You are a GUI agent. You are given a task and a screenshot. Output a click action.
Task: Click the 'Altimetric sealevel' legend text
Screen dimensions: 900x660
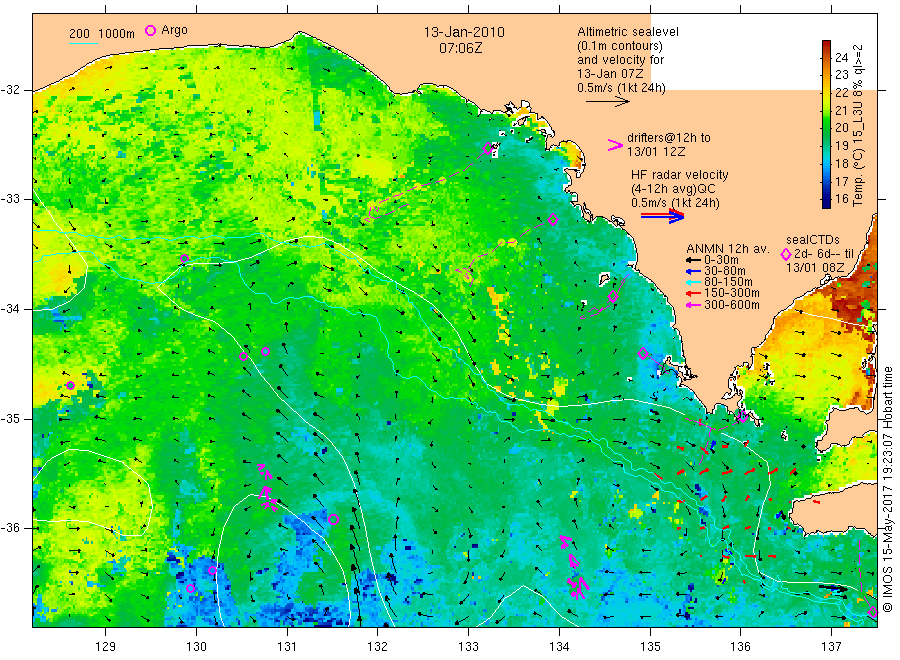[628, 32]
